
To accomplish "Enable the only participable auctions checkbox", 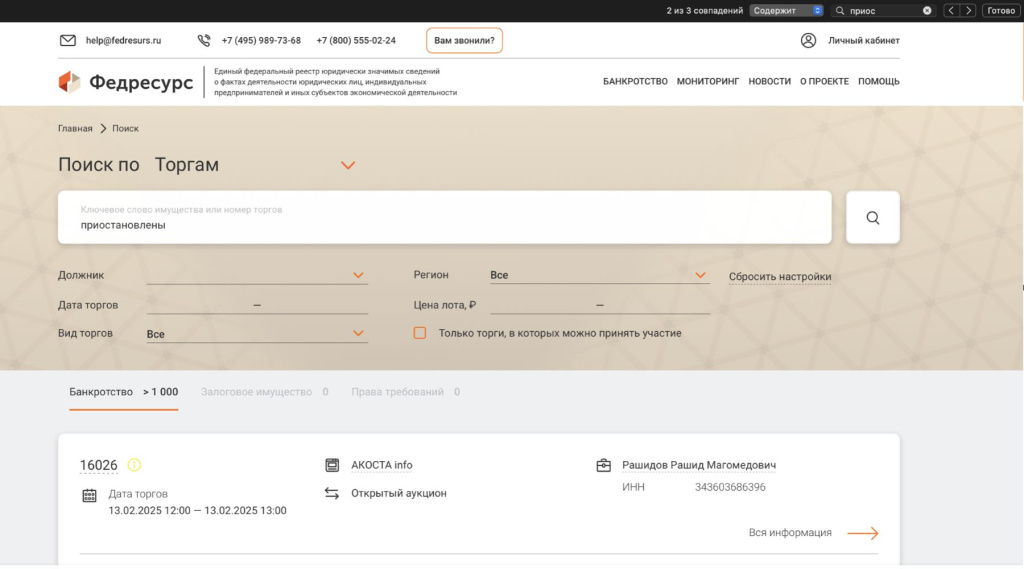I will [x=420, y=333].
